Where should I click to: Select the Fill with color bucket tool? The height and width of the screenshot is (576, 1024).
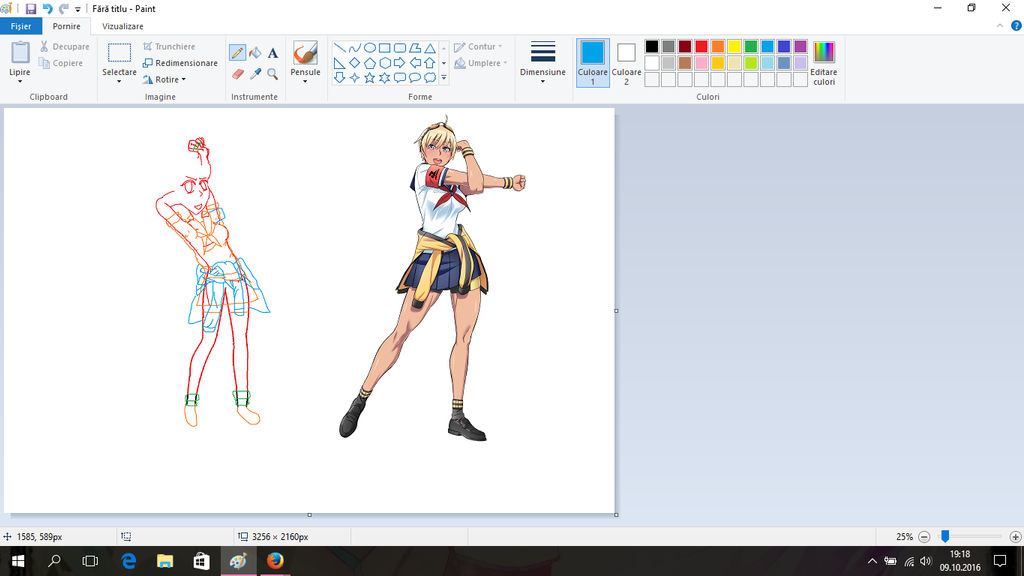(x=255, y=53)
